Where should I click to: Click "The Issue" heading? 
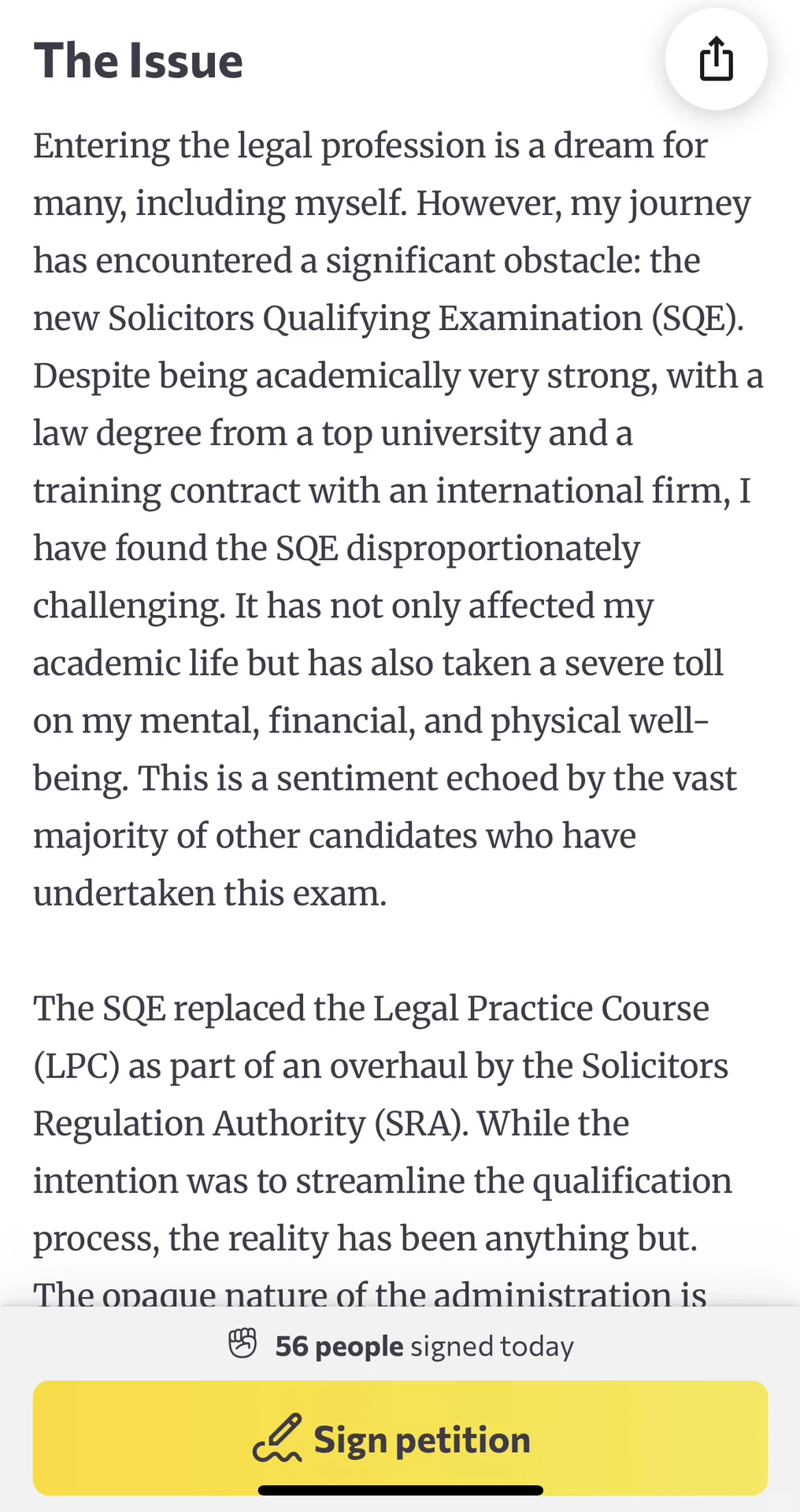(139, 61)
